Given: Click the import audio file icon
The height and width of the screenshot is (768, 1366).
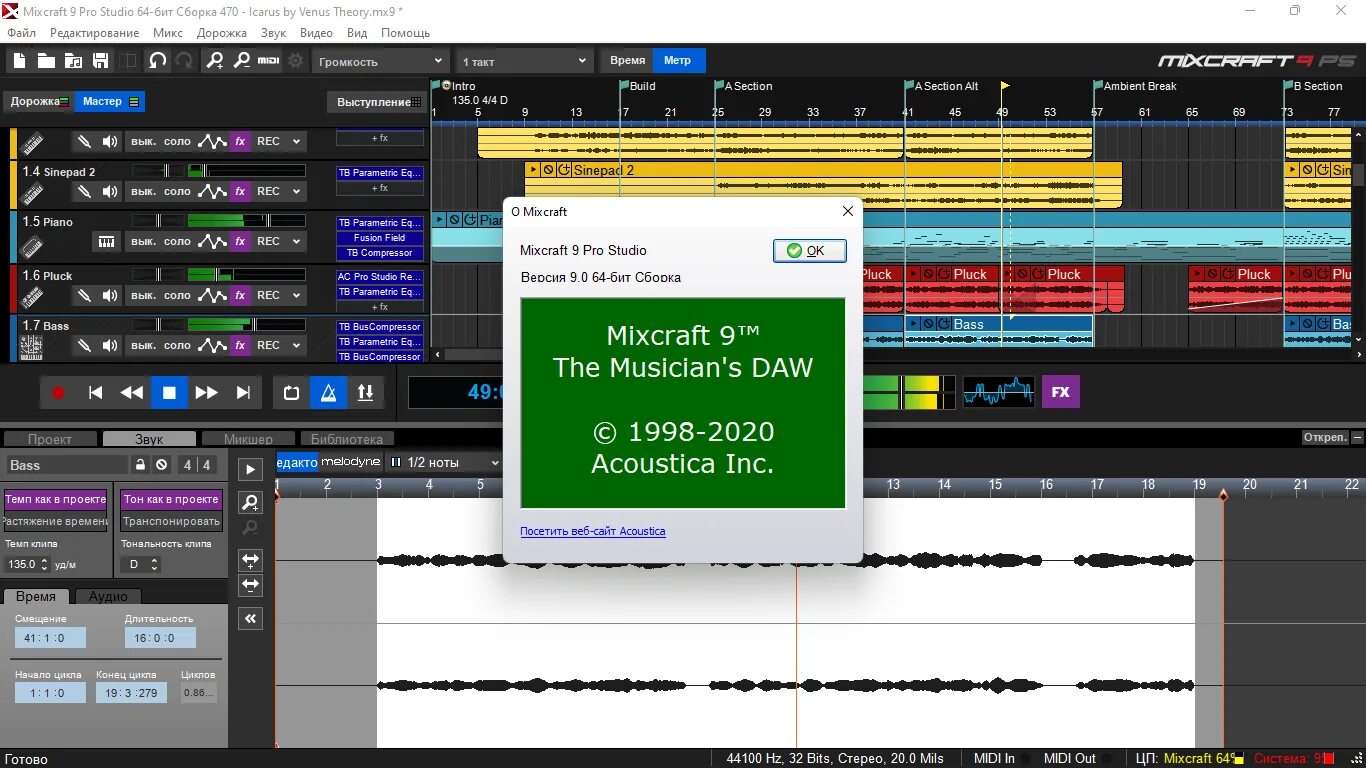Looking at the screenshot, I should tap(73, 61).
